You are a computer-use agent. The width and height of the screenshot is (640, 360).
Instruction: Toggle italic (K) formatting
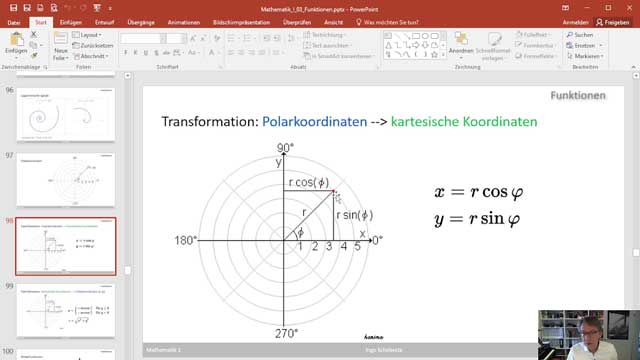pyautogui.click(x=136, y=53)
